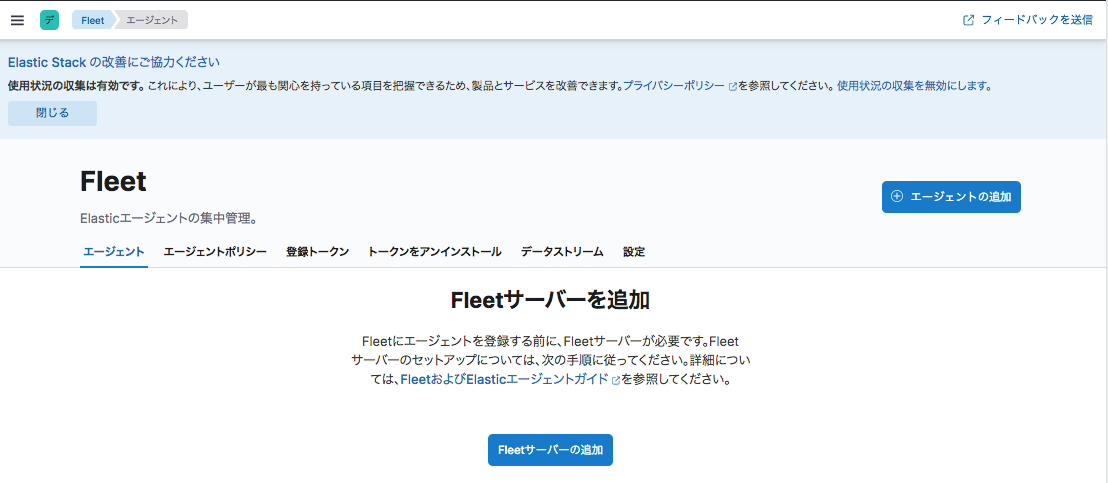This screenshot has width=1108, height=483.
Task: Go to the 登録トークン tab
Action: tap(317, 252)
